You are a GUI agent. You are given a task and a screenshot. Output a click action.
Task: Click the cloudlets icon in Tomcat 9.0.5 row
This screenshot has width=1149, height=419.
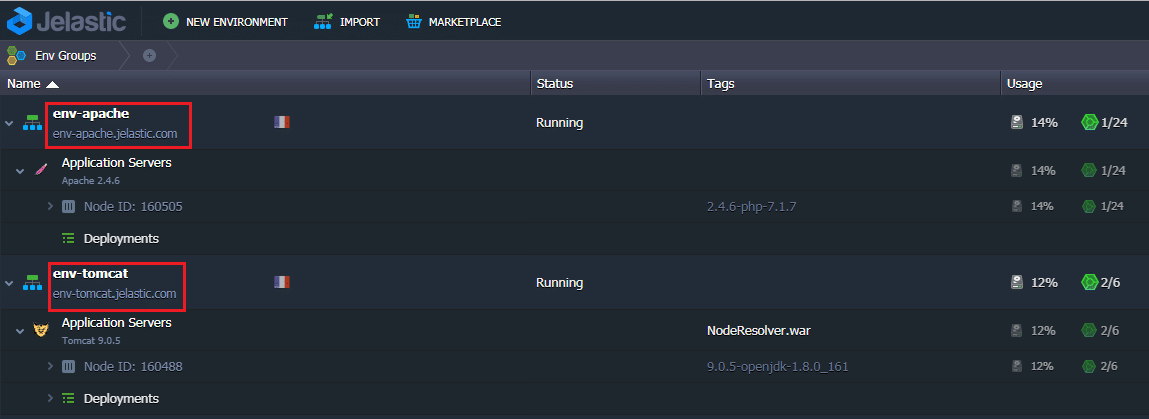(1089, 330)
